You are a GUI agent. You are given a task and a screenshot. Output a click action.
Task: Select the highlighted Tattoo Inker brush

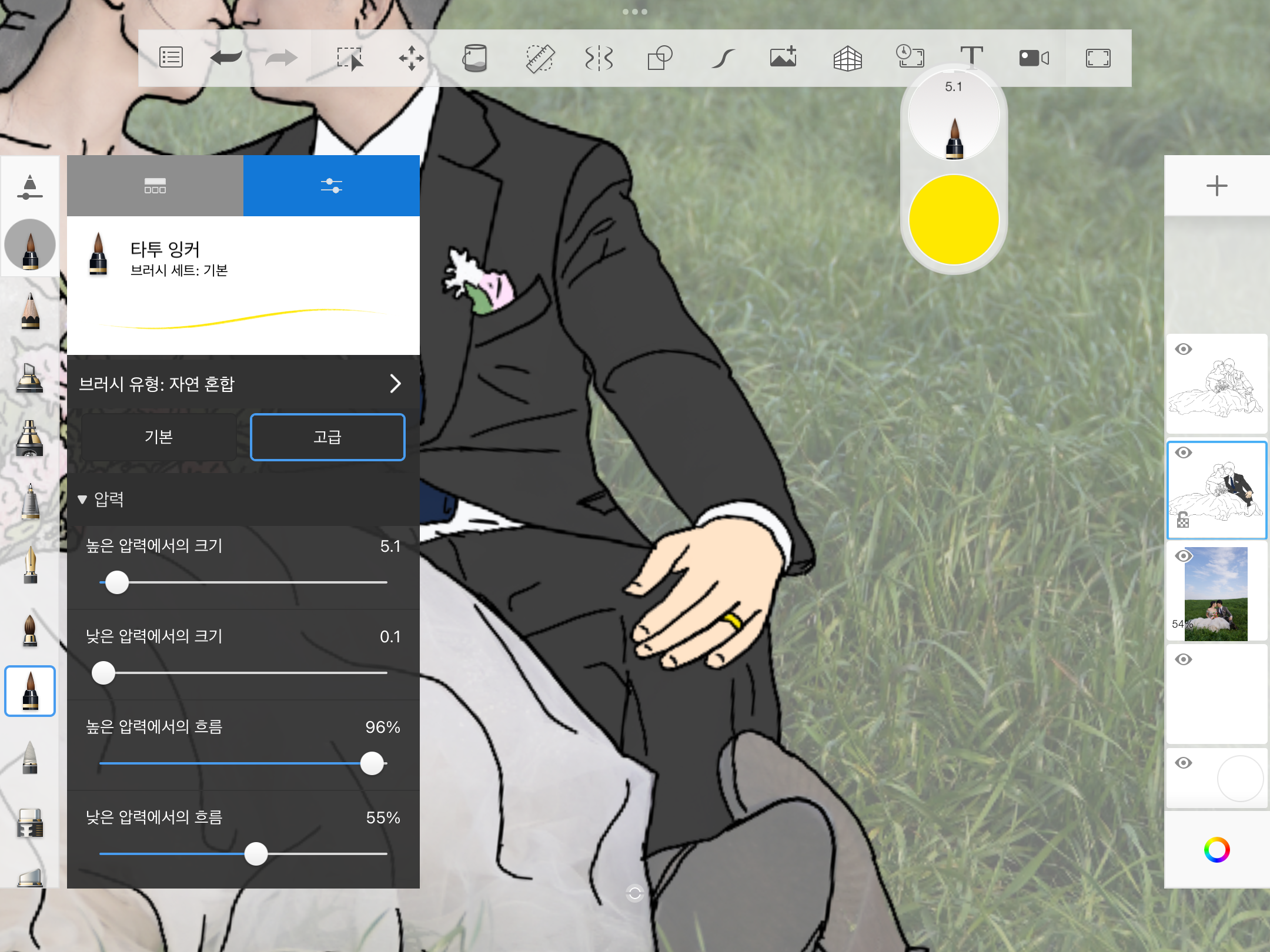tap(30, 691)
